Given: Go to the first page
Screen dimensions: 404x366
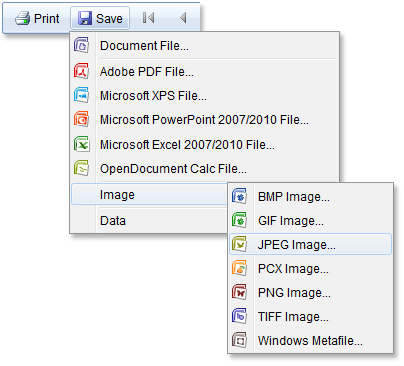Looking at the screenshot, I should coord(148,18).
